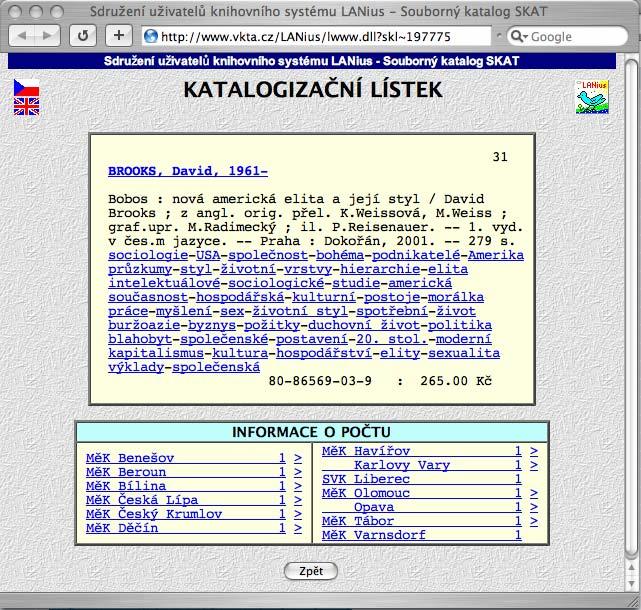
Task: Click the > arrow next to Karlovy Vary
Action: pos(534,465)
